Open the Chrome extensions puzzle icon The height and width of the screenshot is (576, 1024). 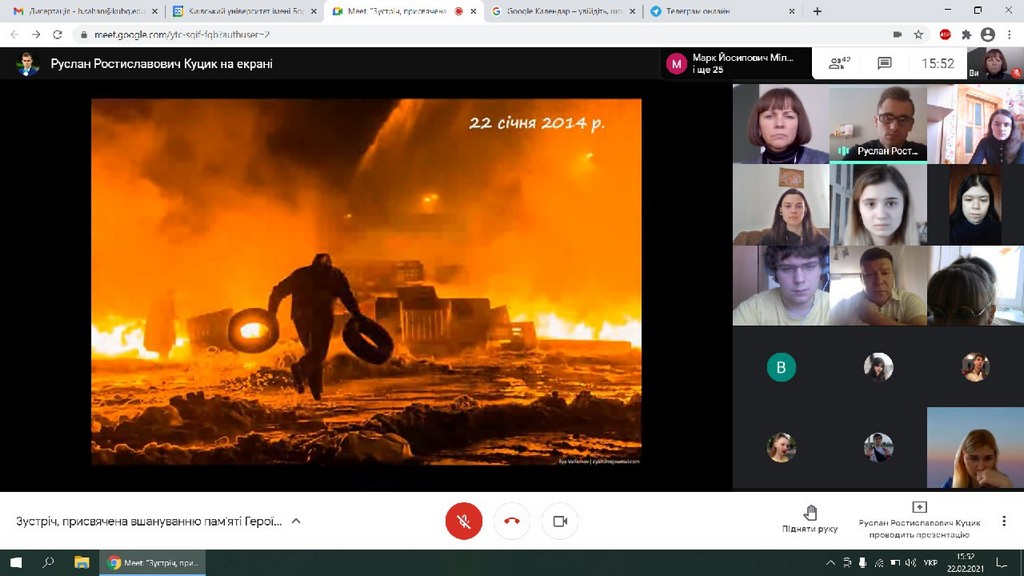point(966,34)
